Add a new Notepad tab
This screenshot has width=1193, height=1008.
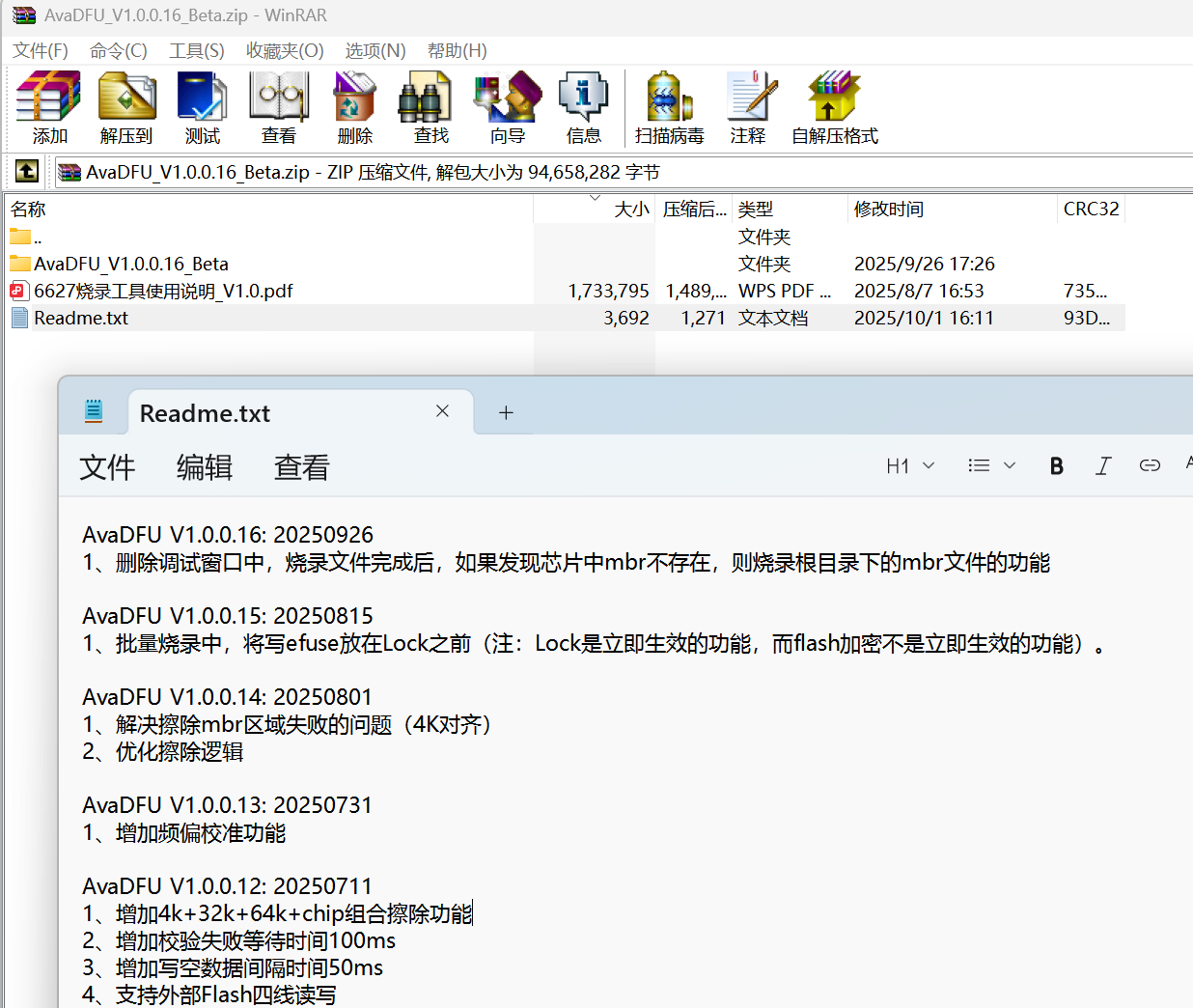pos(506,413)
